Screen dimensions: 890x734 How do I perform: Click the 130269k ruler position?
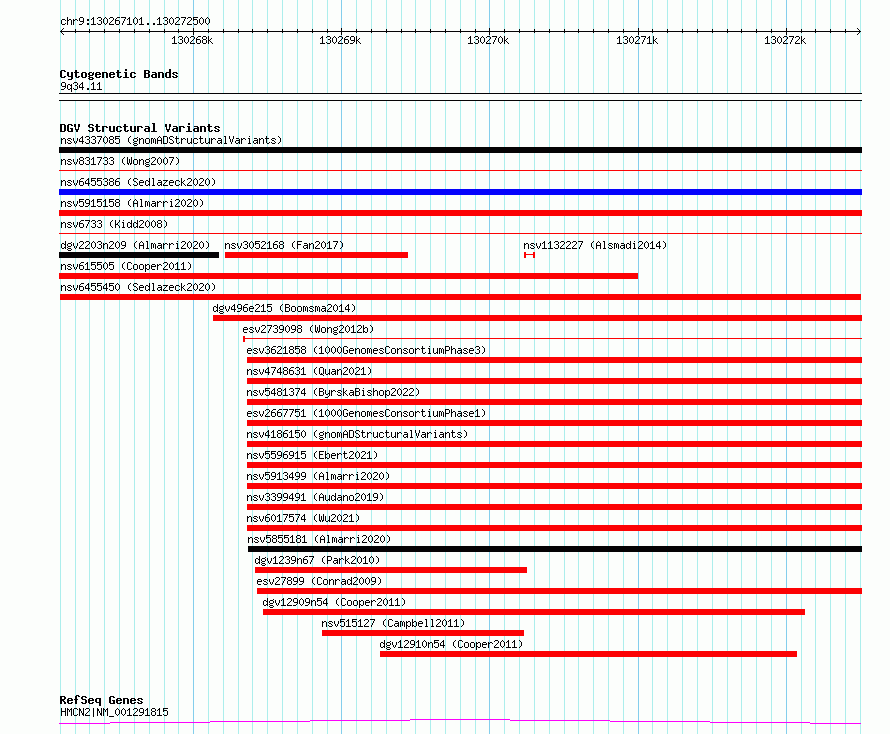[x=340, y=40]
